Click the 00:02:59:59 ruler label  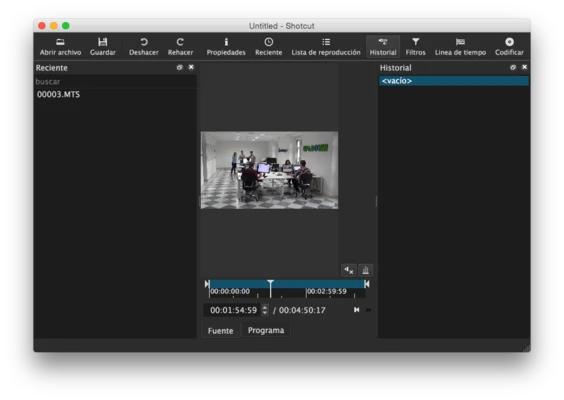[327, 291]
